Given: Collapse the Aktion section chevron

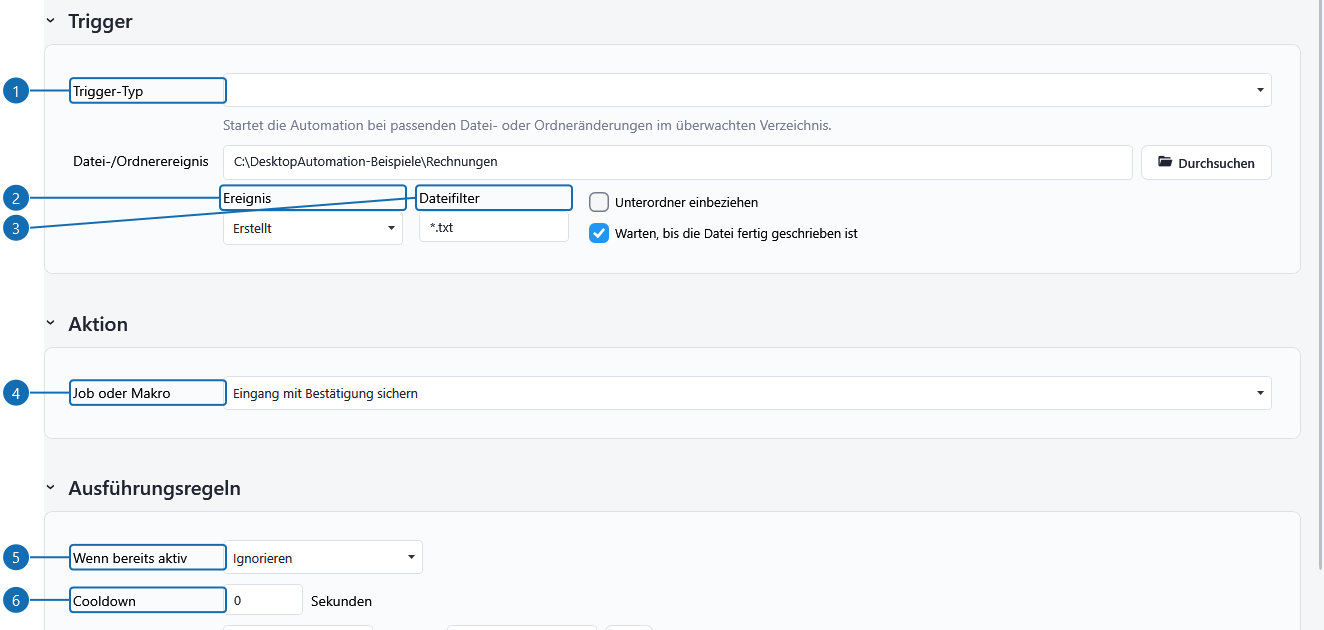Looking at the screenshot, I should 50,324.
